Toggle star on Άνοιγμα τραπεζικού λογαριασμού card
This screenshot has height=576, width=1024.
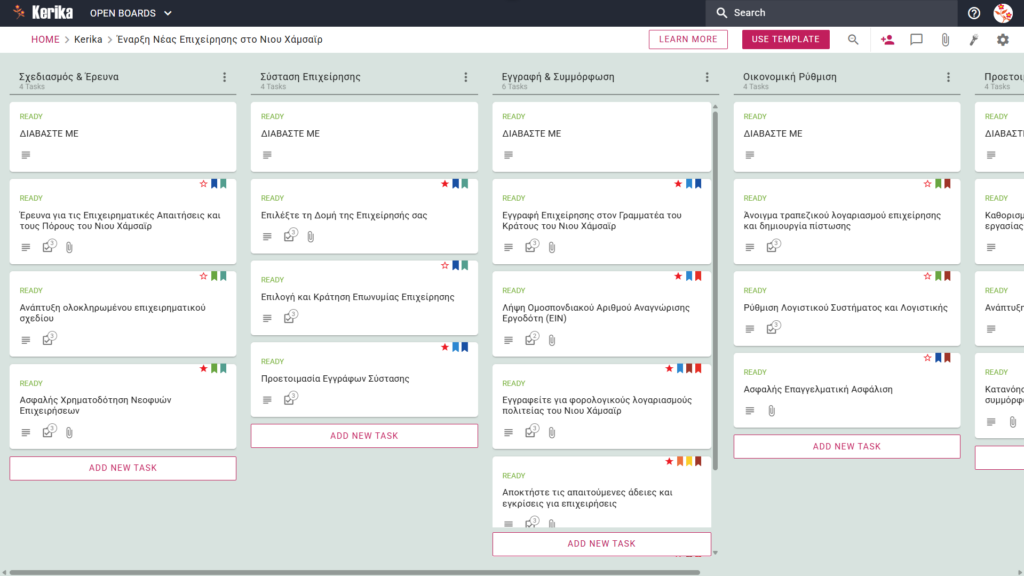click(927, 184)
